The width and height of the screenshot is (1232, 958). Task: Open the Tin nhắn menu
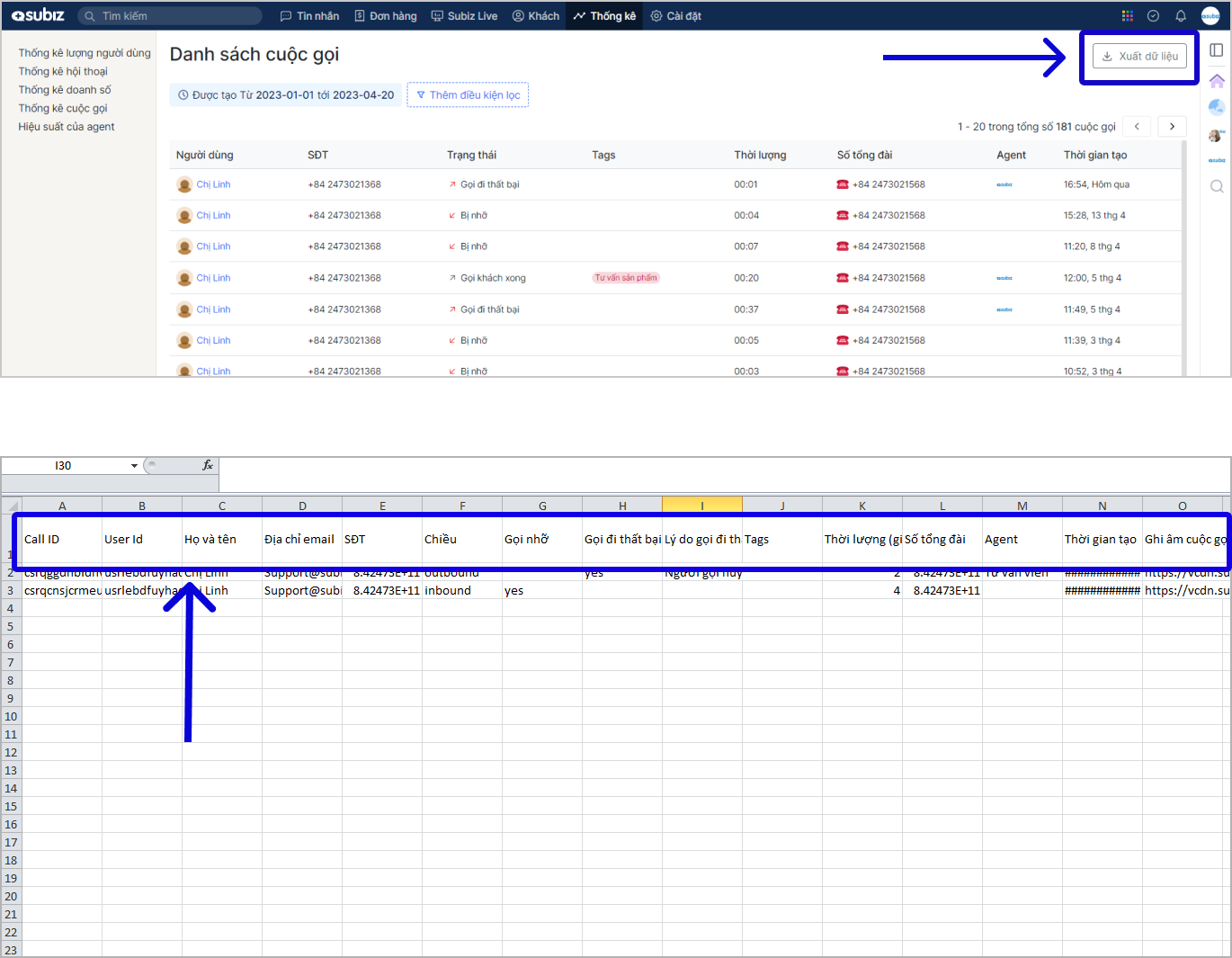click(309, 16)
